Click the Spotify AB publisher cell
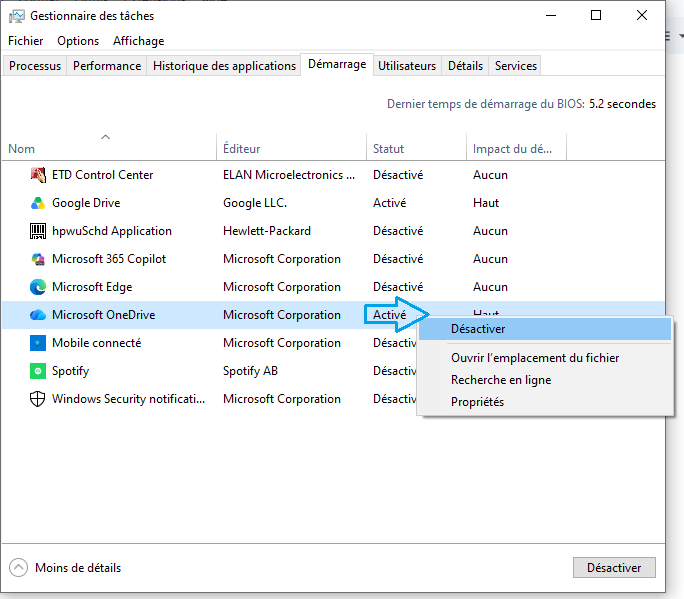Viewport: 684px width, 599px height. pos(250,371)
